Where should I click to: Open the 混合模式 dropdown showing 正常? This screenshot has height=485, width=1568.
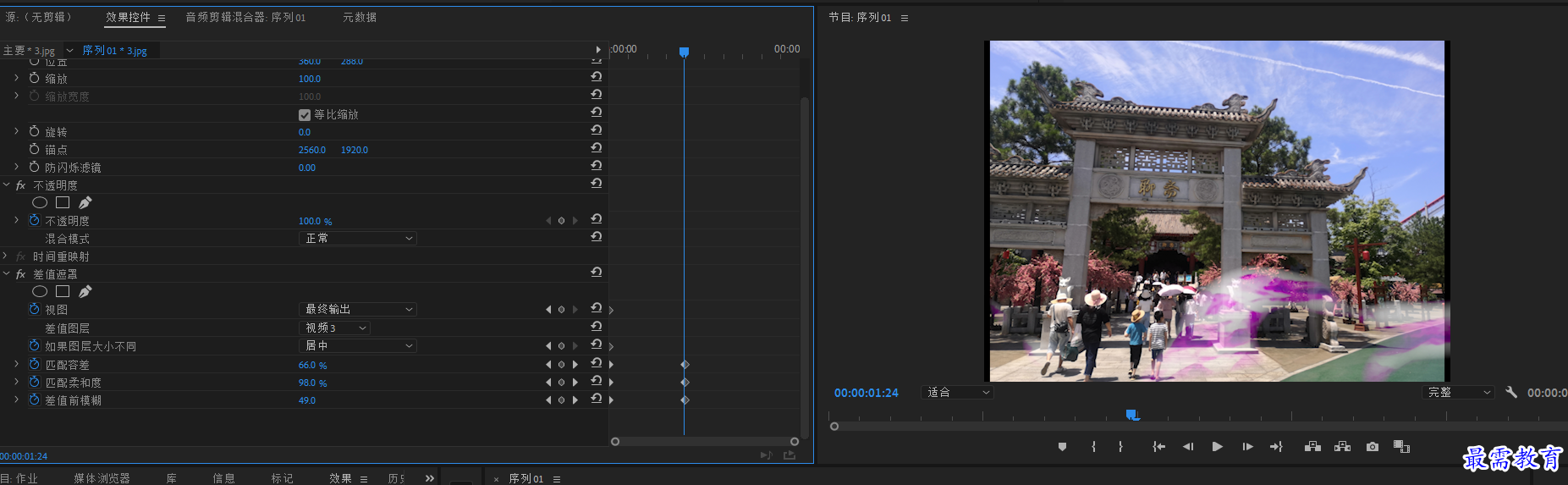pyautogui.click(x=358, y=239)
